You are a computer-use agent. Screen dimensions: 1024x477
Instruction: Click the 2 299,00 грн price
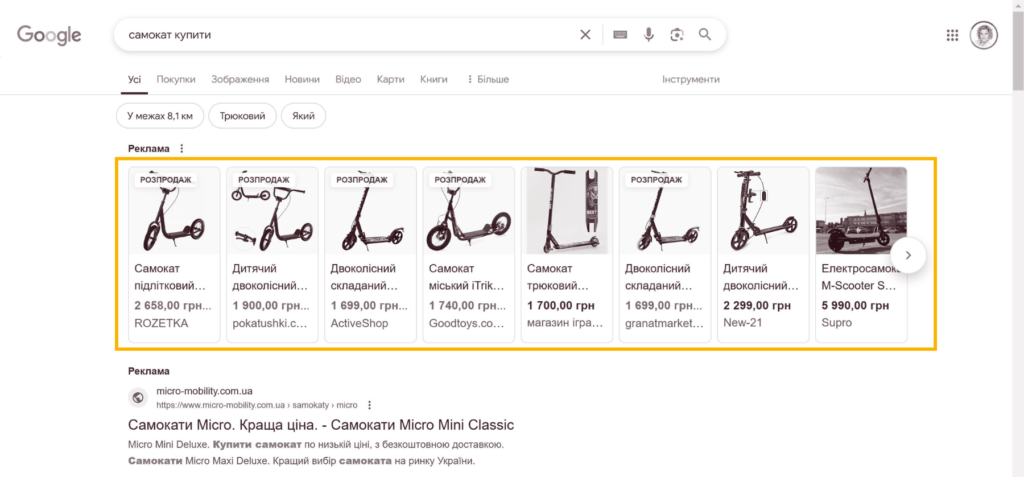pyautogui.click(x=758, y=305)
